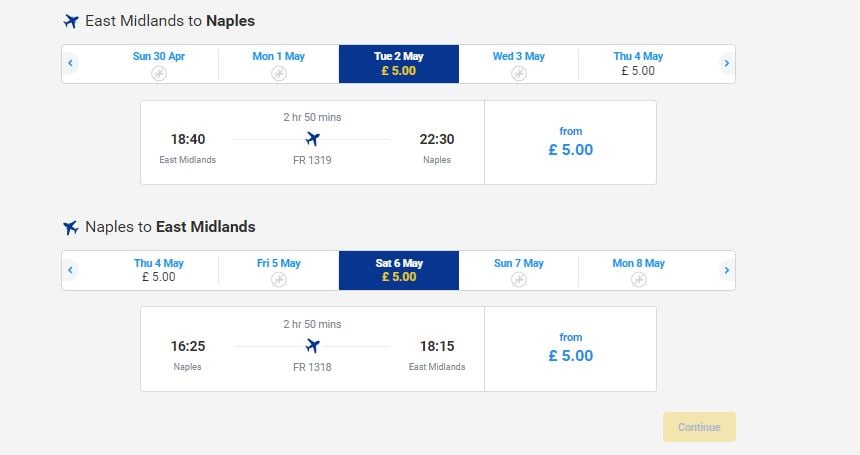The image size is (860, 455).
Task: Click the no-flight icon under Sun 30 Apr
Action: [x=159, y=73]
